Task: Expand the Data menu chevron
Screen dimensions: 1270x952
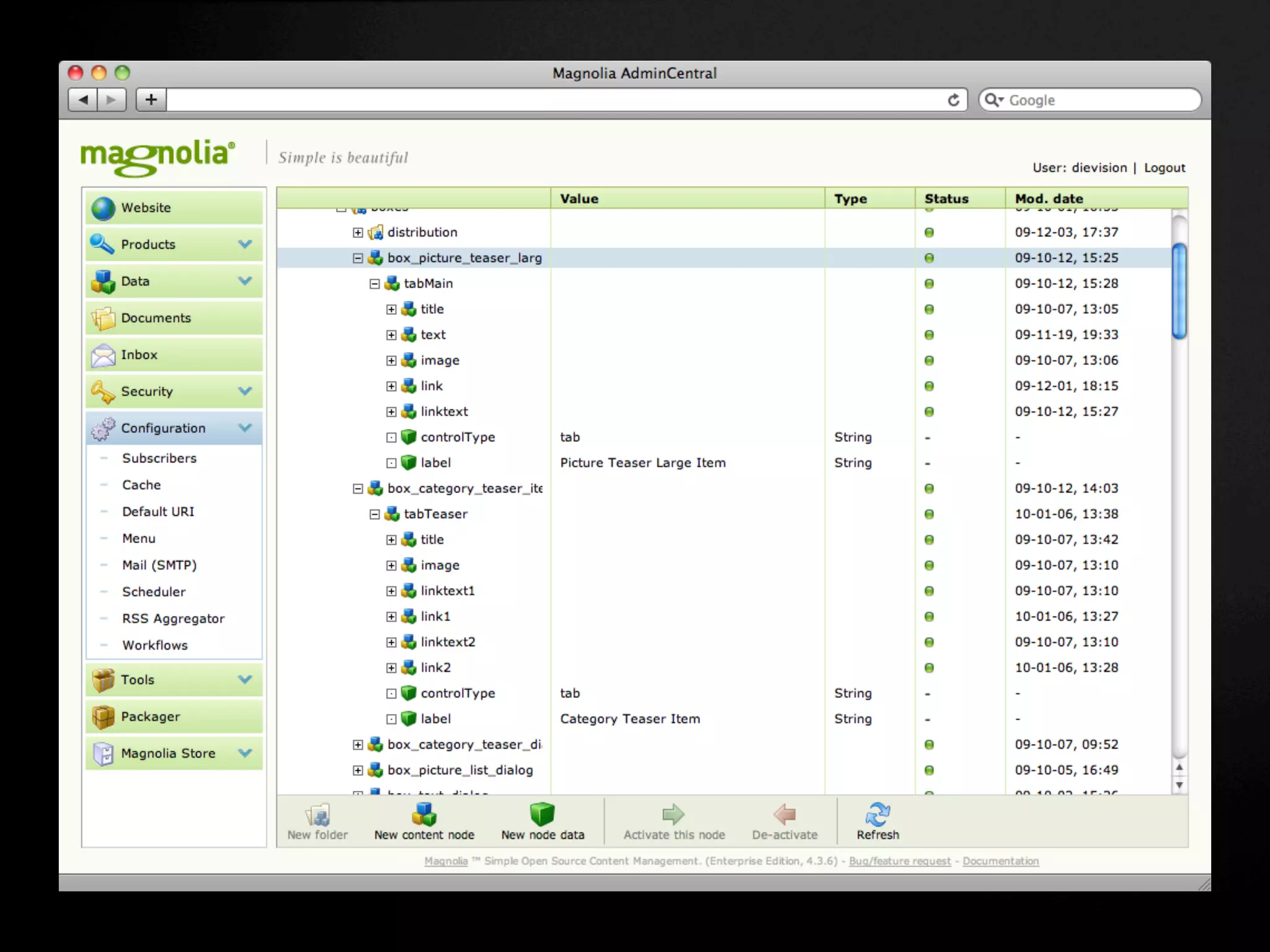Action: click(x=246, y=281)
